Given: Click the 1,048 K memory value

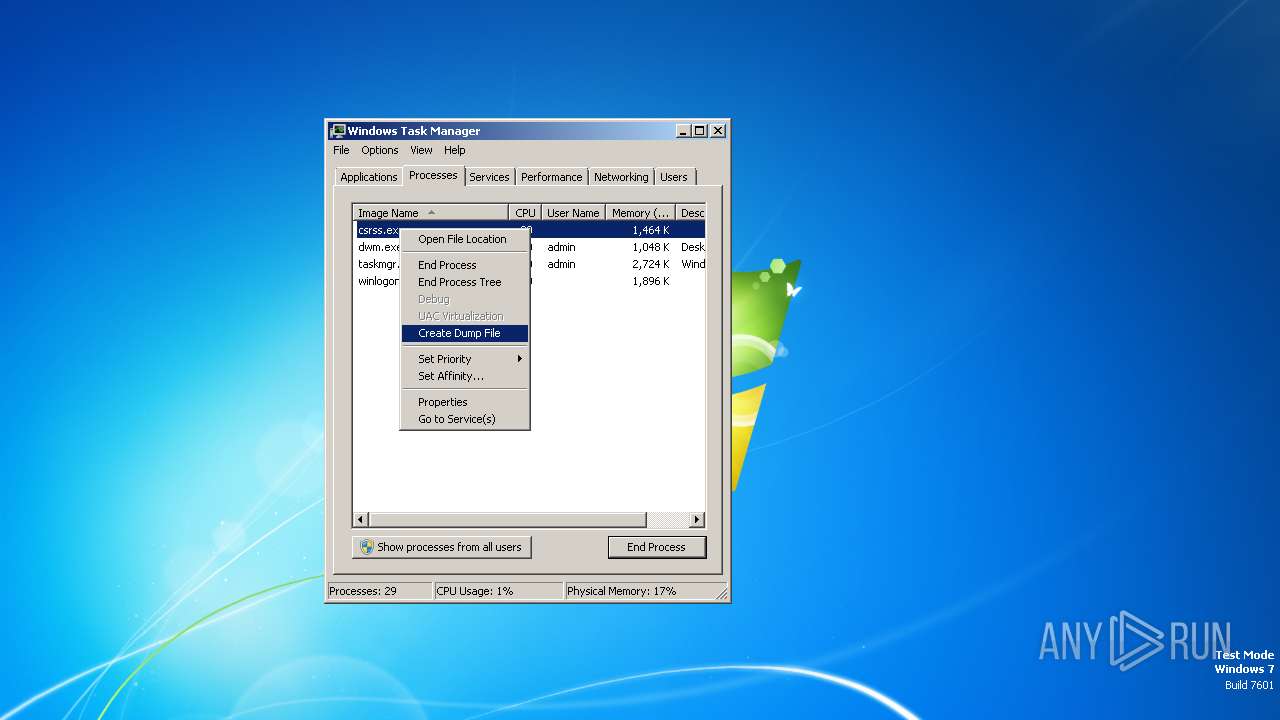Looking at the screenshot, I should click(650, 247).
